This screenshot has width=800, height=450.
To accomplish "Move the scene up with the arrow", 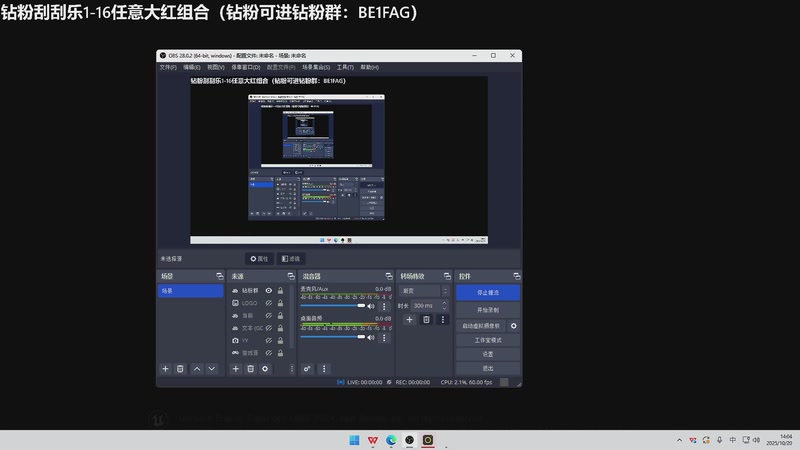I will [197, 369].
